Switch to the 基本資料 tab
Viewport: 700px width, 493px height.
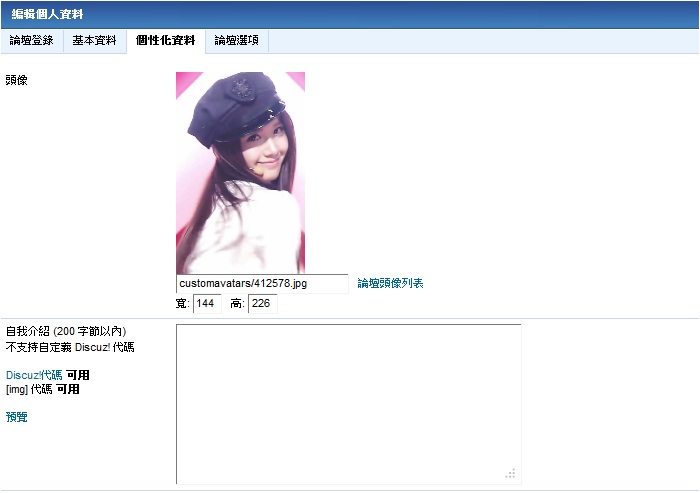click(95, 41)
